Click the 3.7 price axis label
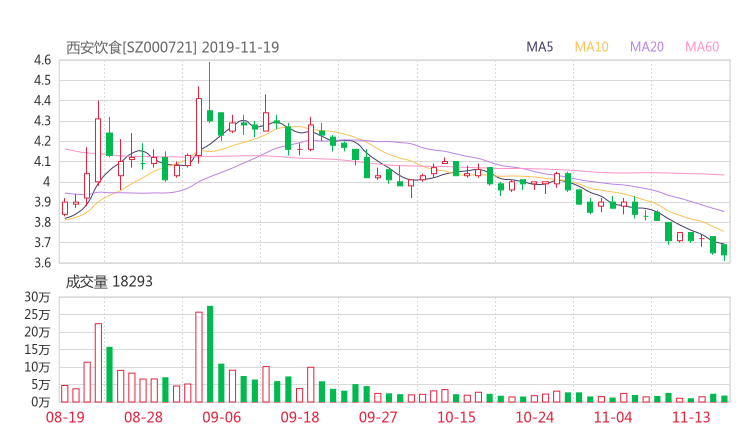The width and height of the screenshot is (740, 440). [42, 243]
